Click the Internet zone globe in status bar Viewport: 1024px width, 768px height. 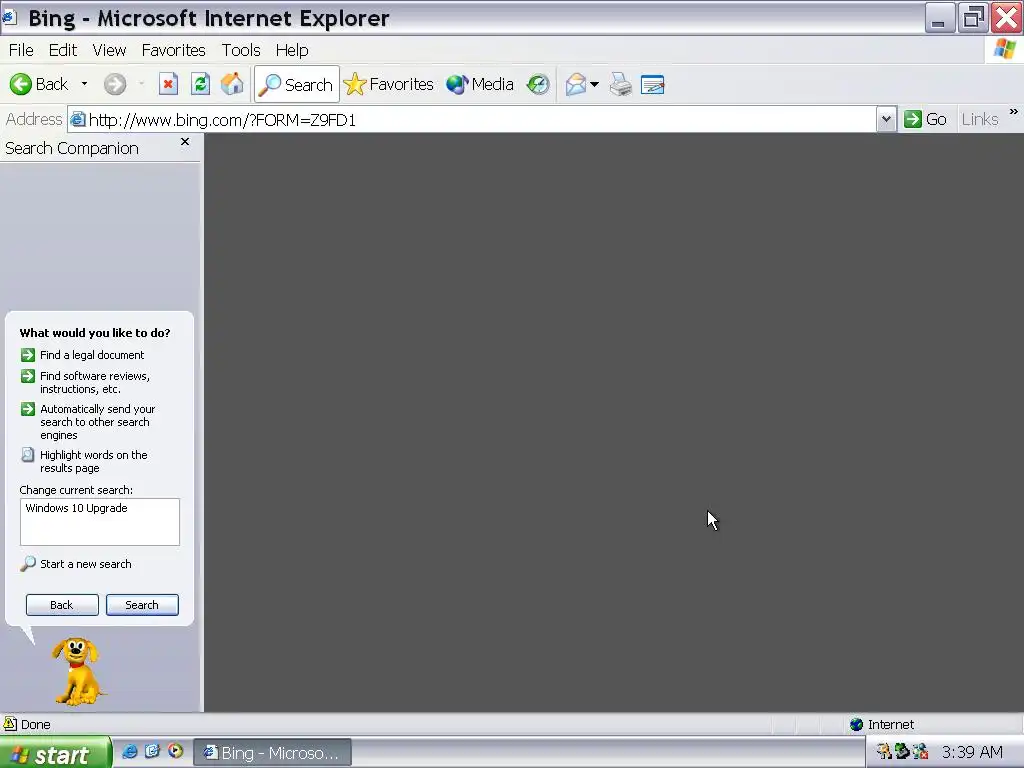point(856,724)
